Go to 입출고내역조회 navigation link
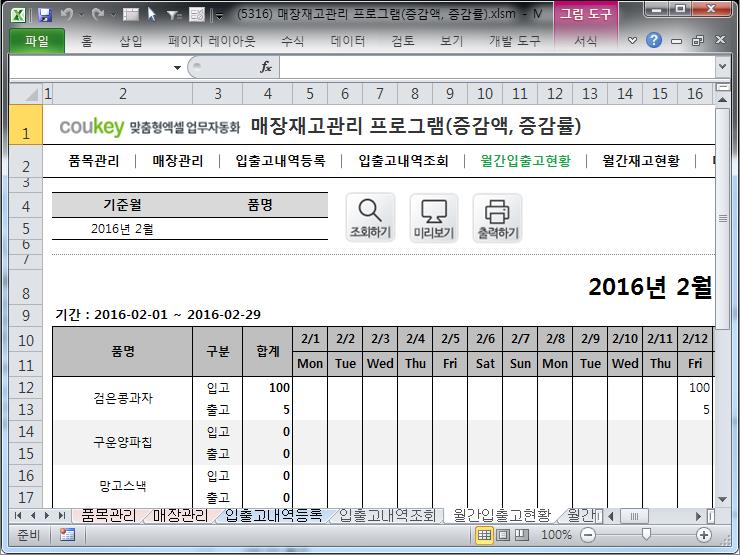The height and width of the screenshot is (555, 740). click(x=404, y=161)
